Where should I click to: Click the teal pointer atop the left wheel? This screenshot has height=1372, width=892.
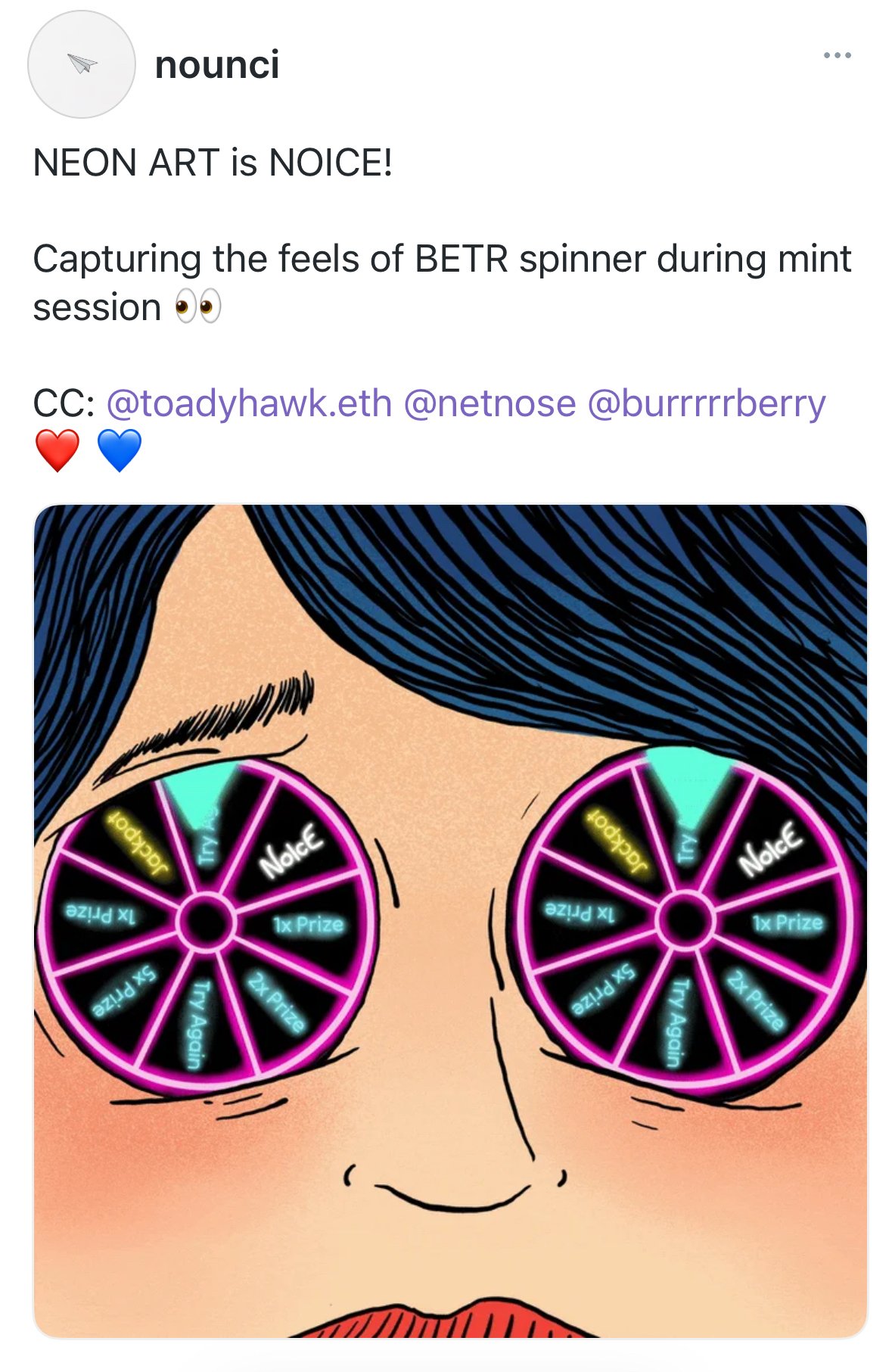coord(200,787)
